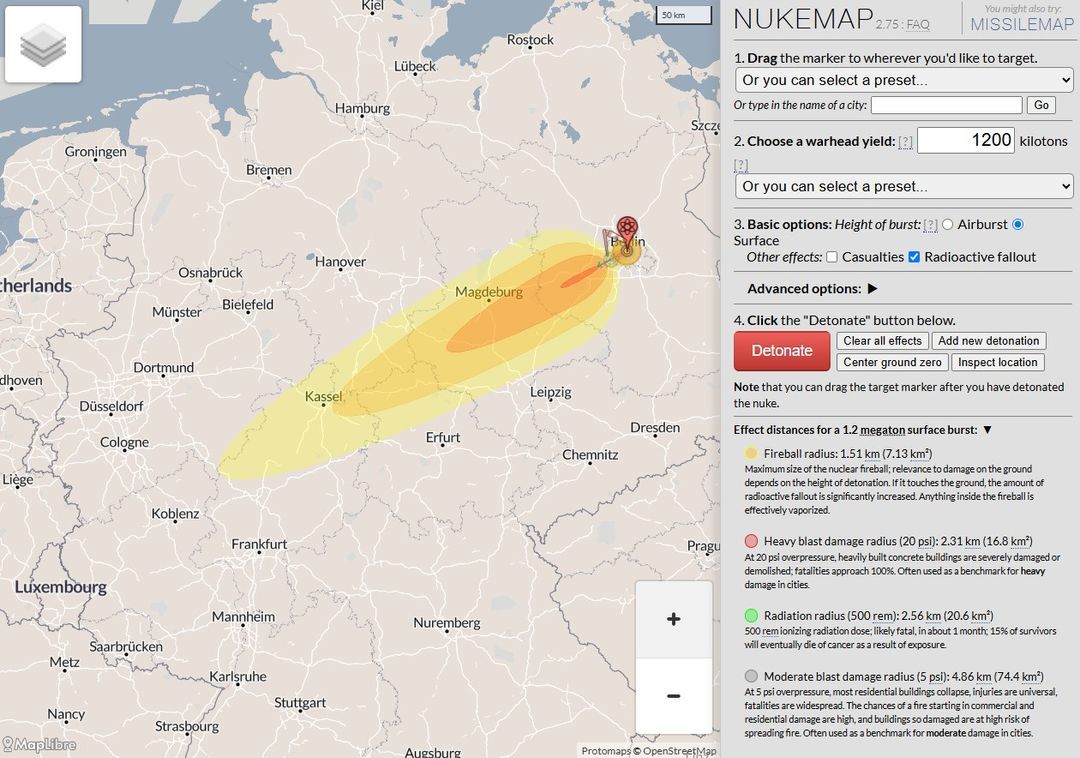Screen dimensions: 1080x758
Task: Open the FAQ link by the title
Action: point(917,25)
